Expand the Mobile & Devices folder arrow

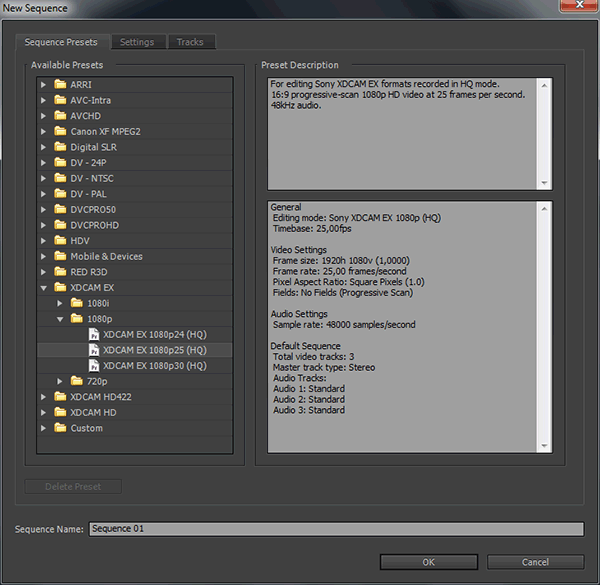(x=44, y=256)
